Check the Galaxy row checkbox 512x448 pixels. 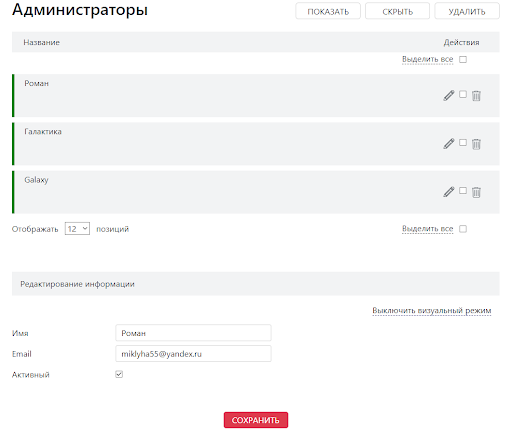click(463, 190)
